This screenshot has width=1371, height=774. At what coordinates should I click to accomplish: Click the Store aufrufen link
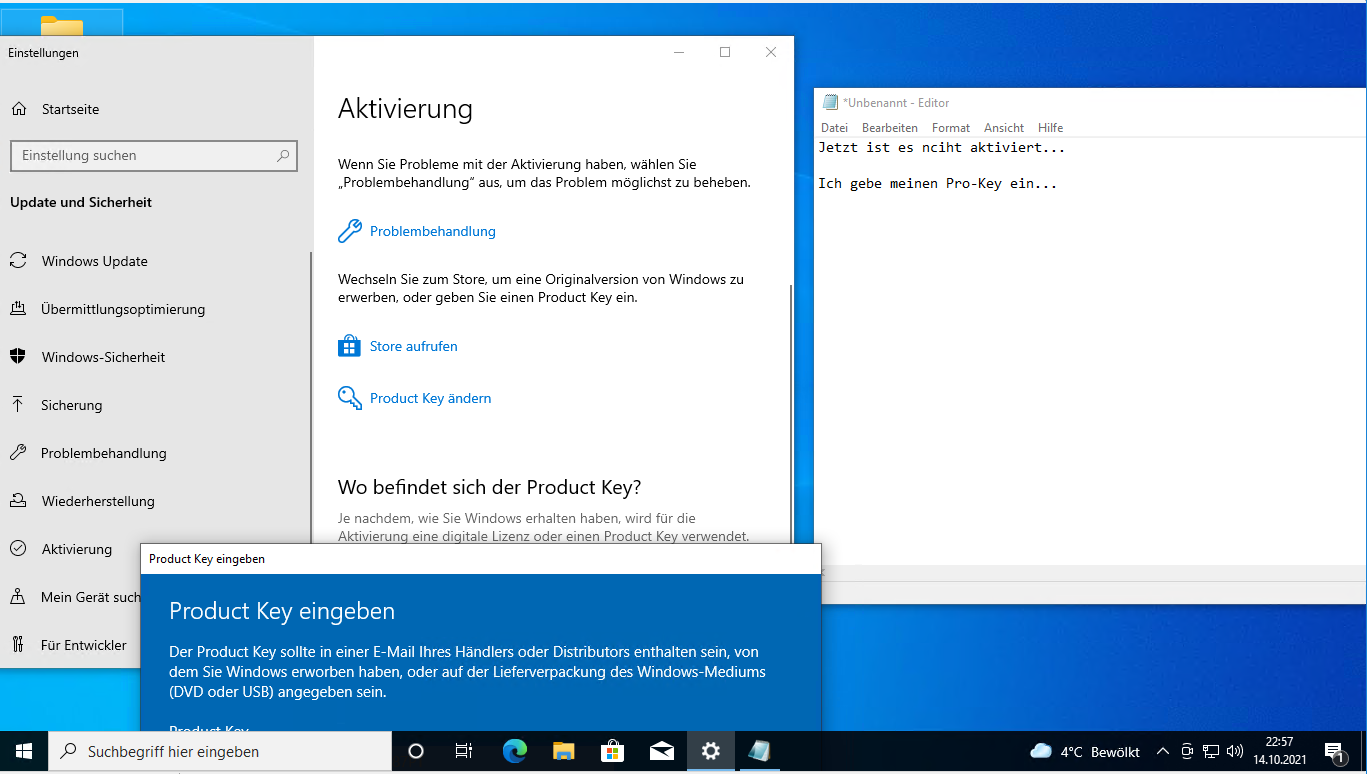click(414, 346)
